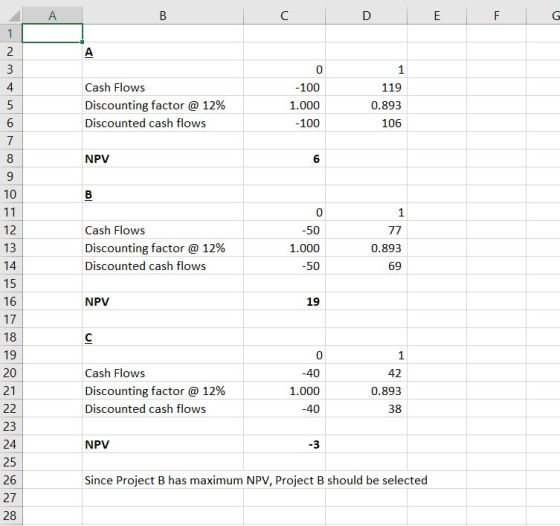Click period 1 cell in row 11

point(366,212)
